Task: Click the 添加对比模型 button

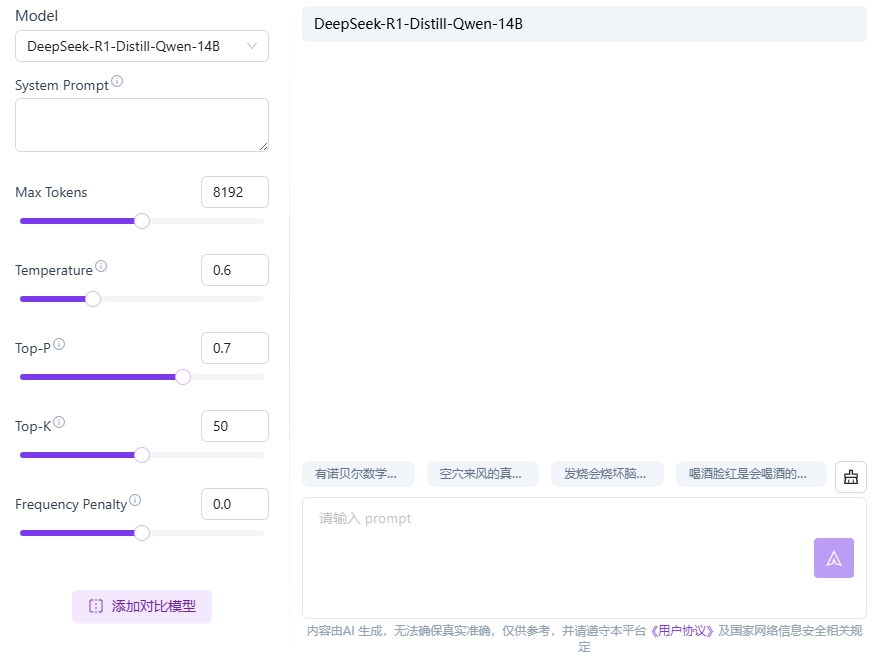Action: tap(141, 607)
